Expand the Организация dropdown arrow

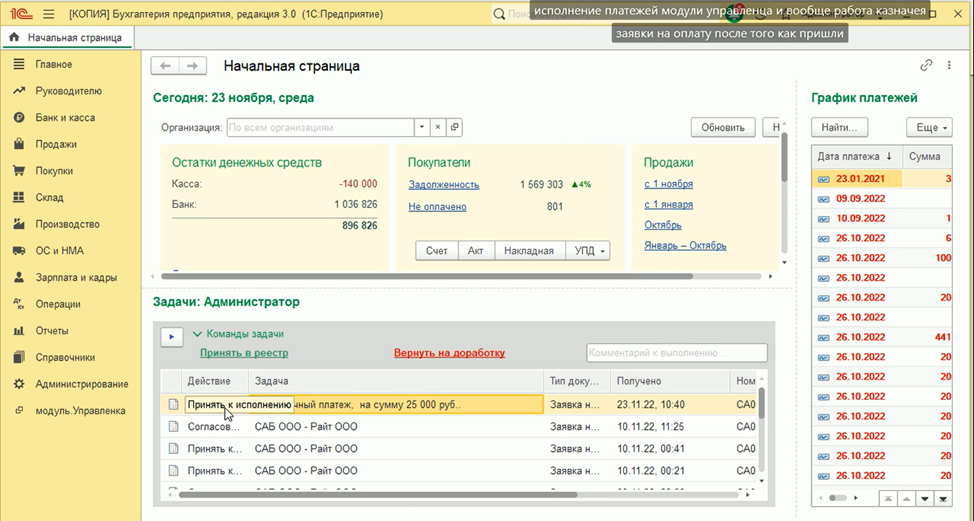[422, 127]
